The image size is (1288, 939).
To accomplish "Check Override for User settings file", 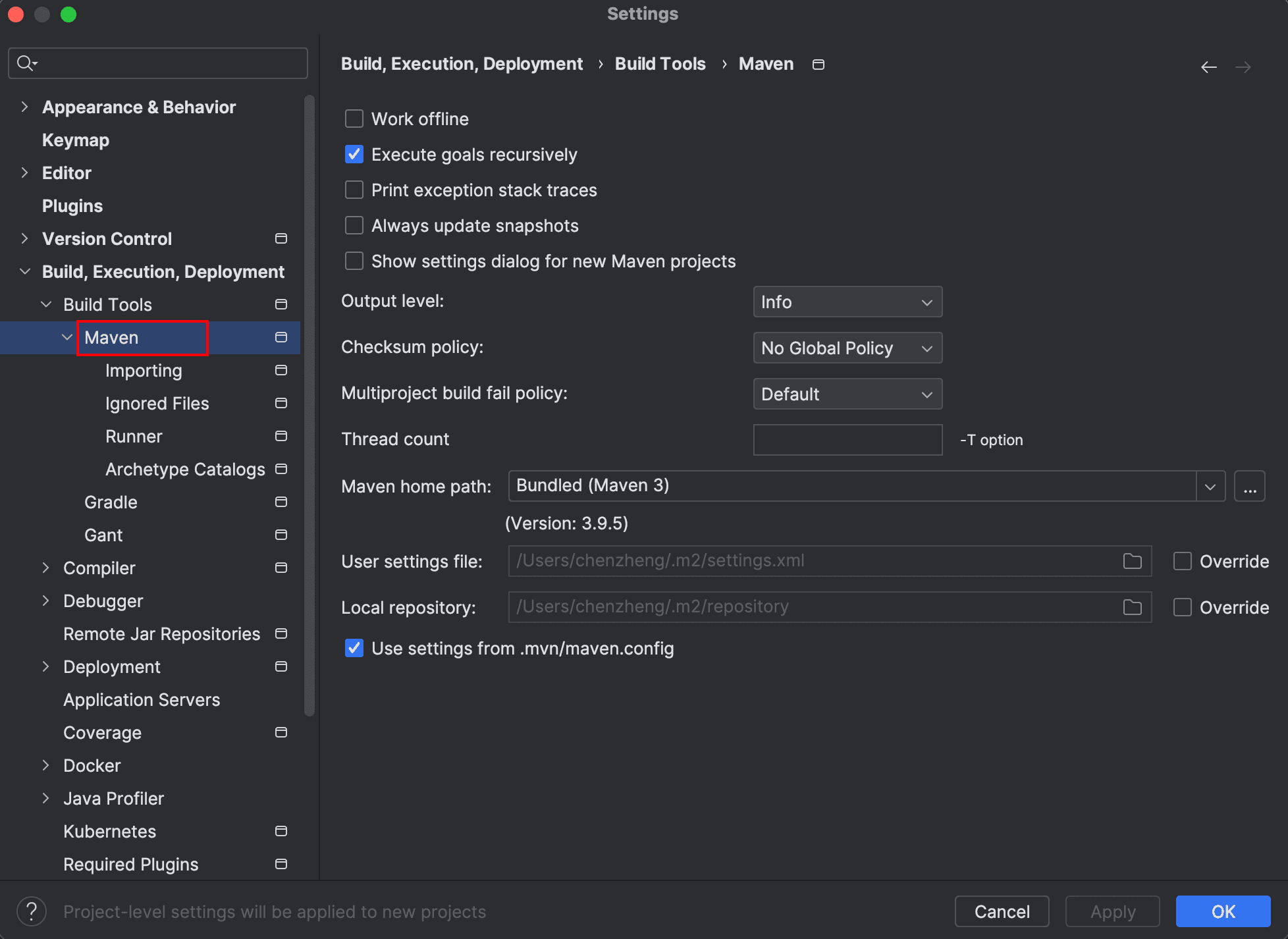I will [1183, 561].
